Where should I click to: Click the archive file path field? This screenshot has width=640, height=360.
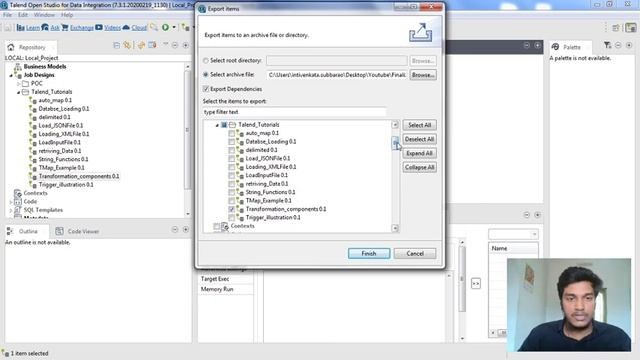click(x=337, y=75)
